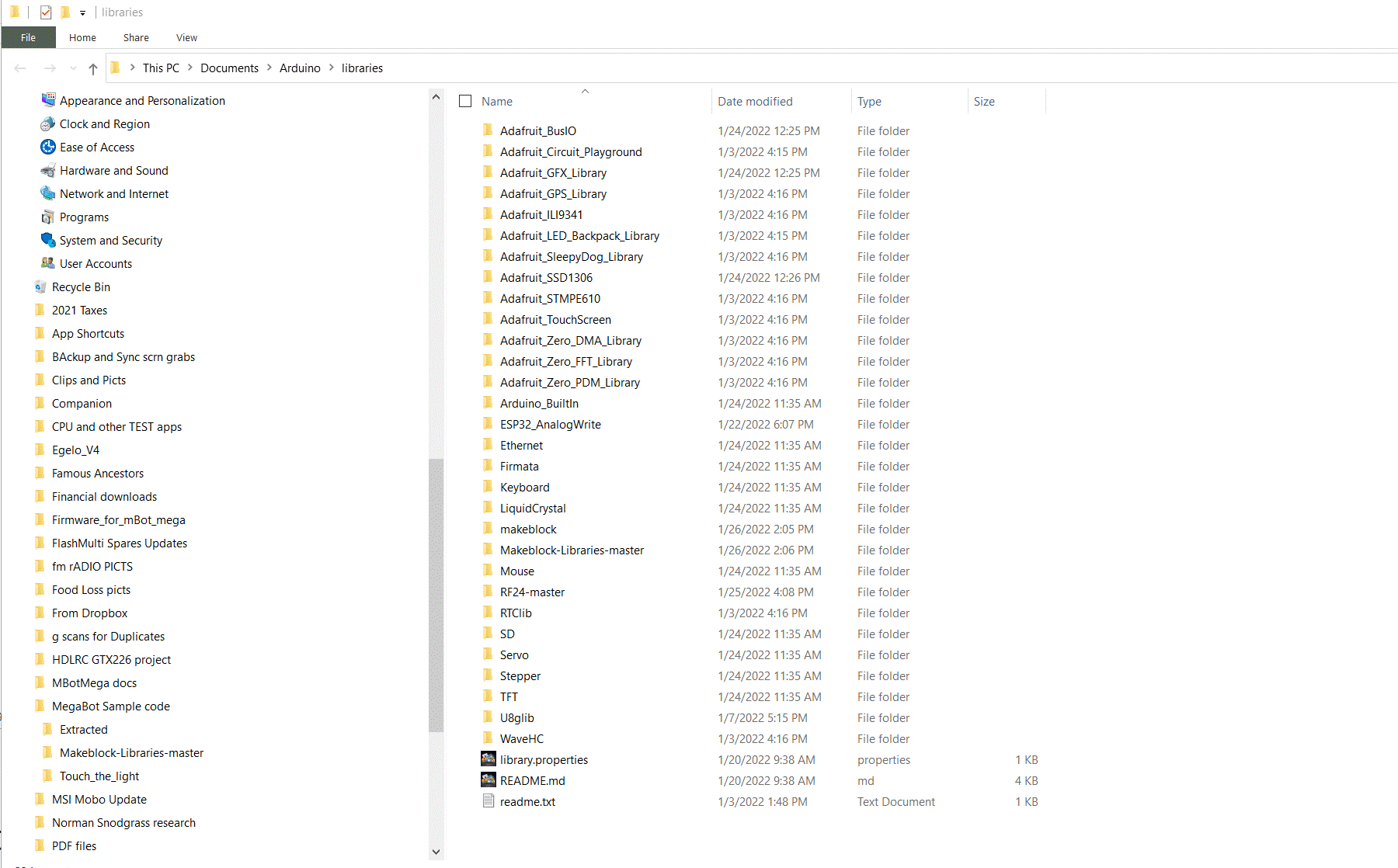Expand the chevron after Documents breadcrumb

269,68
